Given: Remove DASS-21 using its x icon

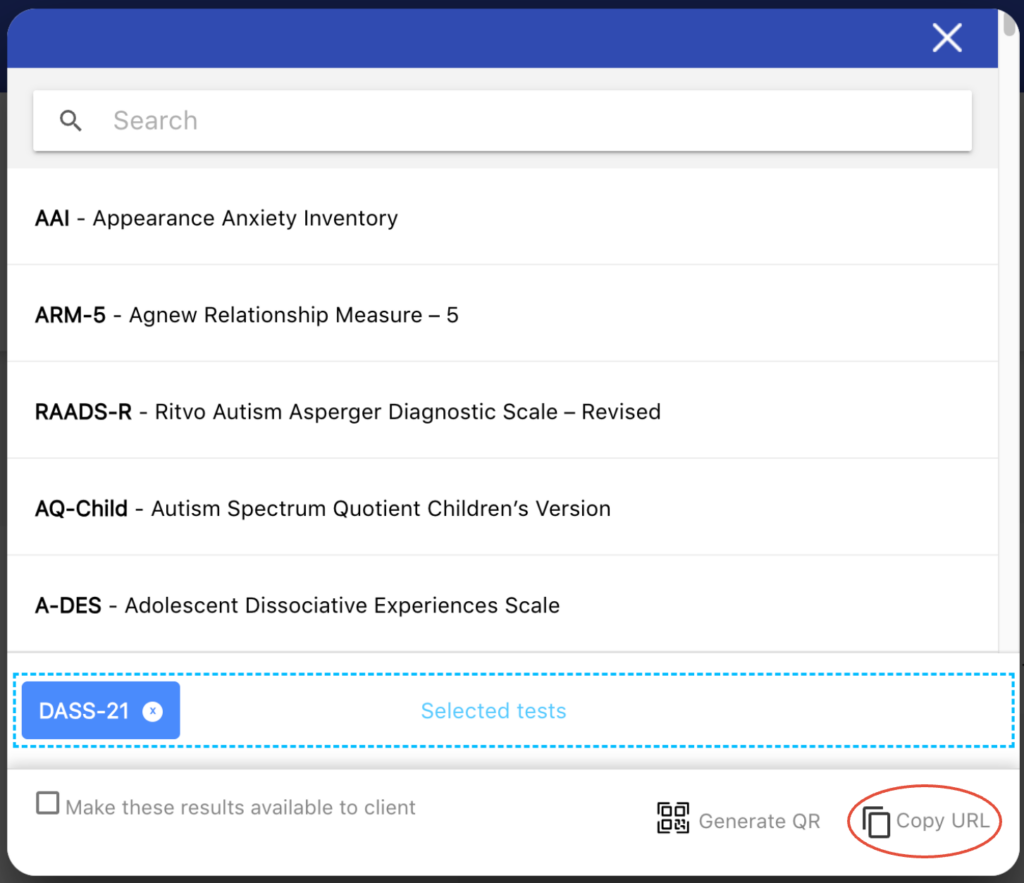Looking at the screenshot, I should [x=153, y=711].
